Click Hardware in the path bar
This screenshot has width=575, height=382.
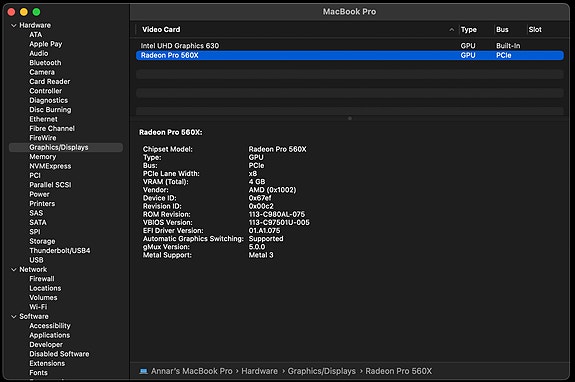259,371
